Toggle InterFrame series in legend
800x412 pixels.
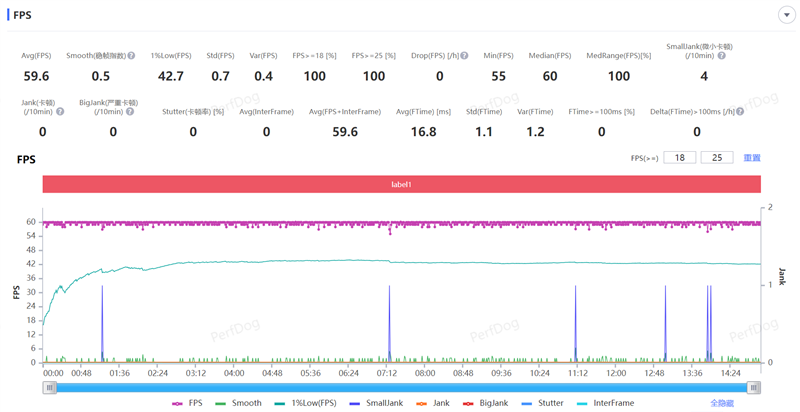(x=605, y=403)
